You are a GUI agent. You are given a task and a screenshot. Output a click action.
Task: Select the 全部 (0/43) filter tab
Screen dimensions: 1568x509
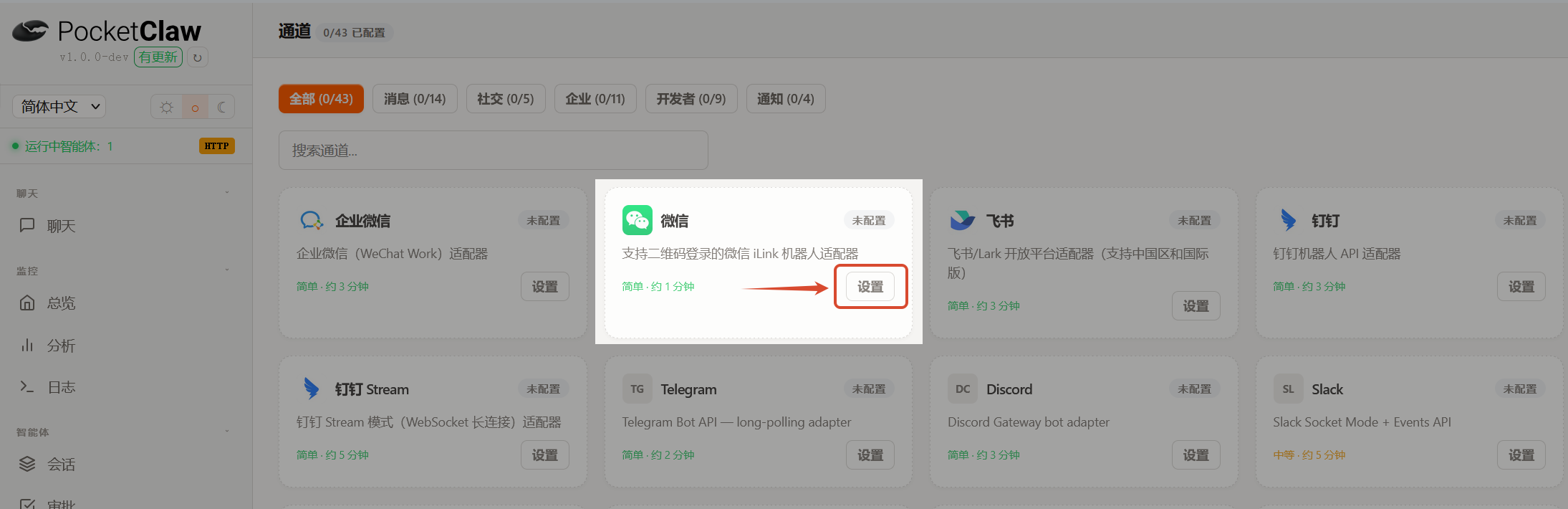(321, 99)
